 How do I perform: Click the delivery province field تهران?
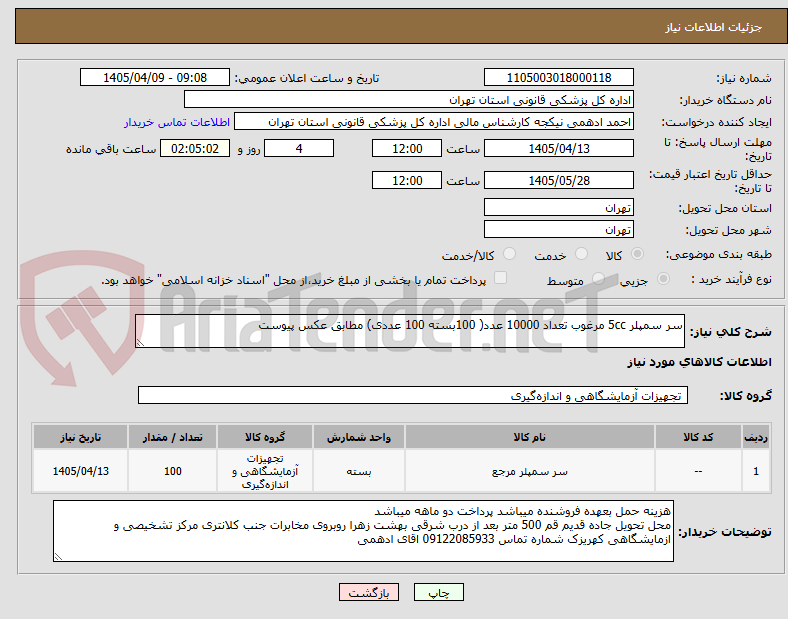click(x=559, y=207)
